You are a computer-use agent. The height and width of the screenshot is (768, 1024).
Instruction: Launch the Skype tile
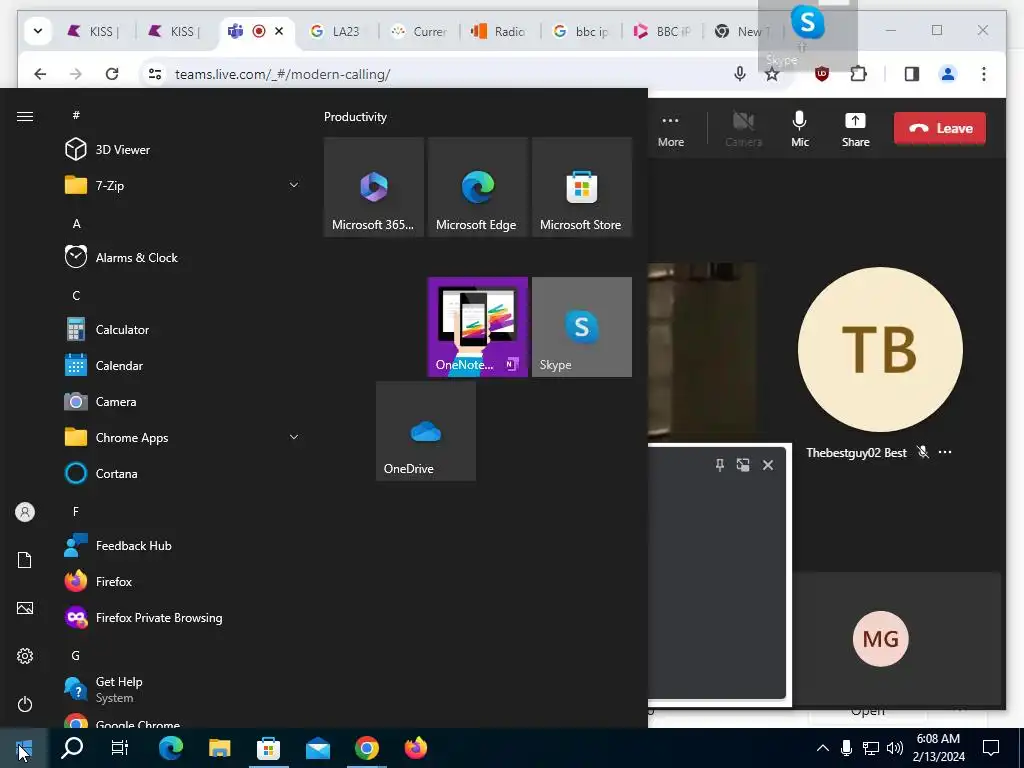[582, 327]
